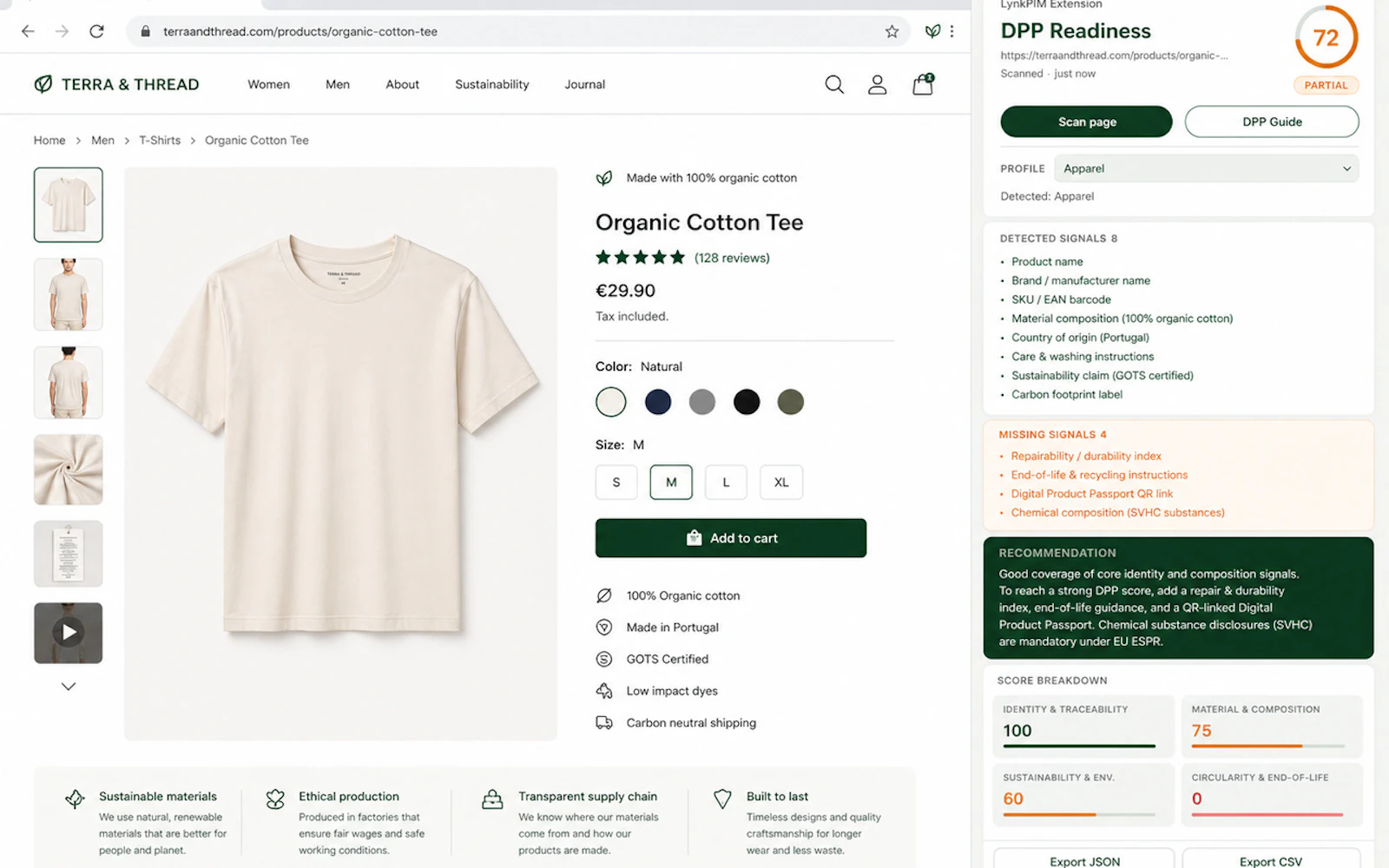Open the DPP Guide button
Viewport: 1389px width, 868px height.
point(1272,122)
